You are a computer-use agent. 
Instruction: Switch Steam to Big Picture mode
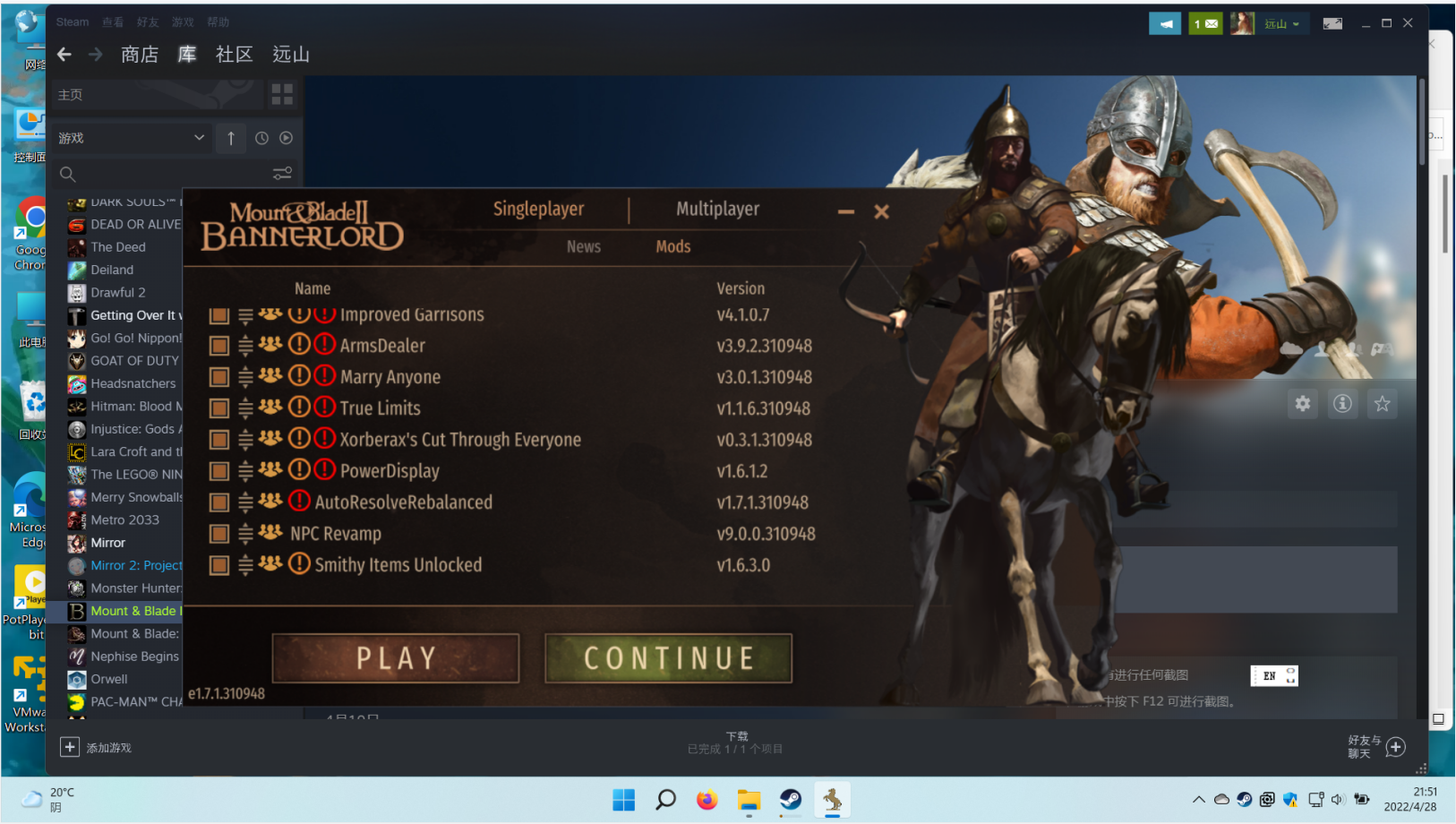pos(1332,24)
